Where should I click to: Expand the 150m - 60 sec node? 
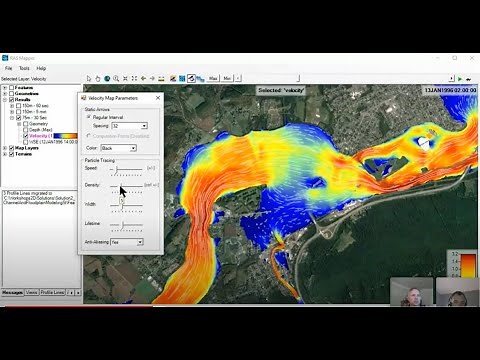point(12,106)
